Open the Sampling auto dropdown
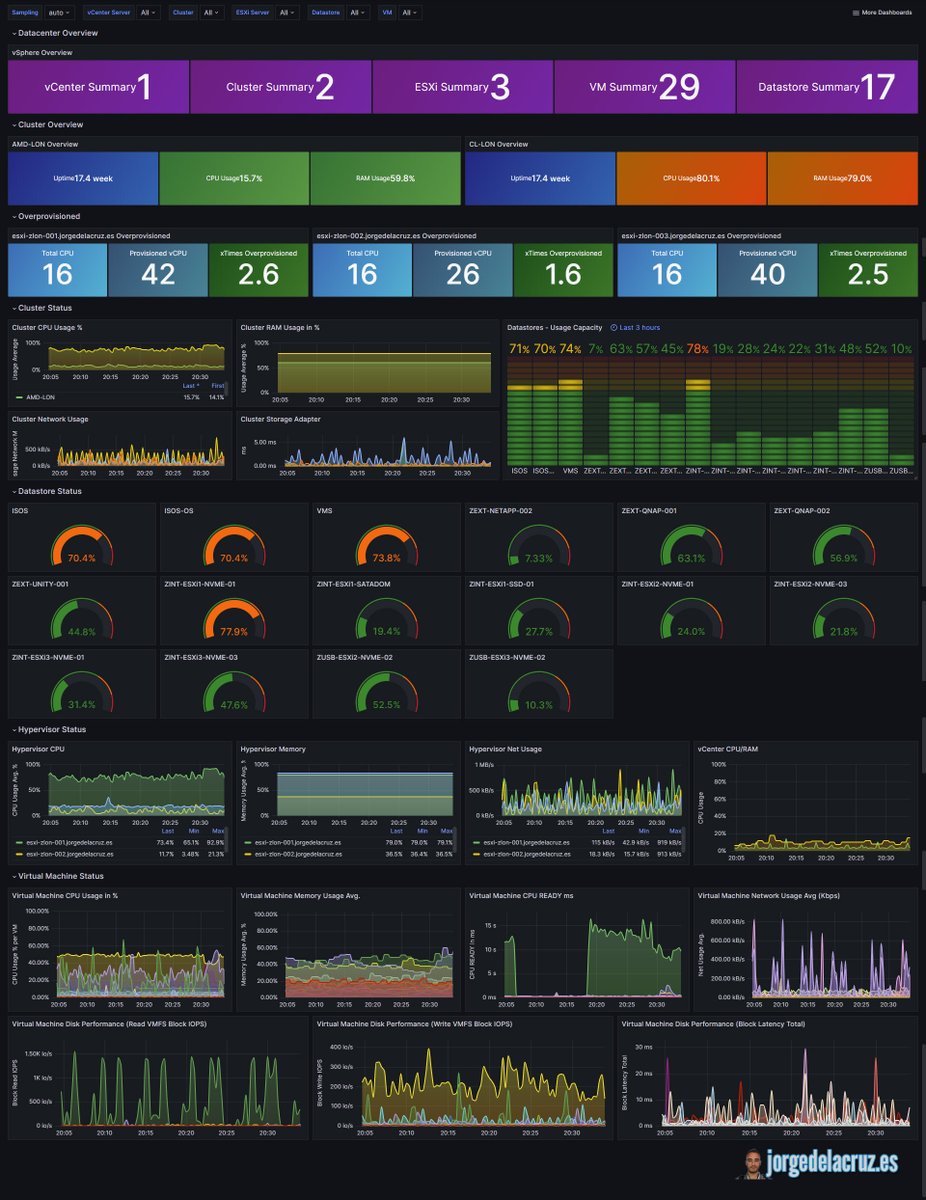The width and height of the screenshot is (926, 1200). (x=60, y=12)
